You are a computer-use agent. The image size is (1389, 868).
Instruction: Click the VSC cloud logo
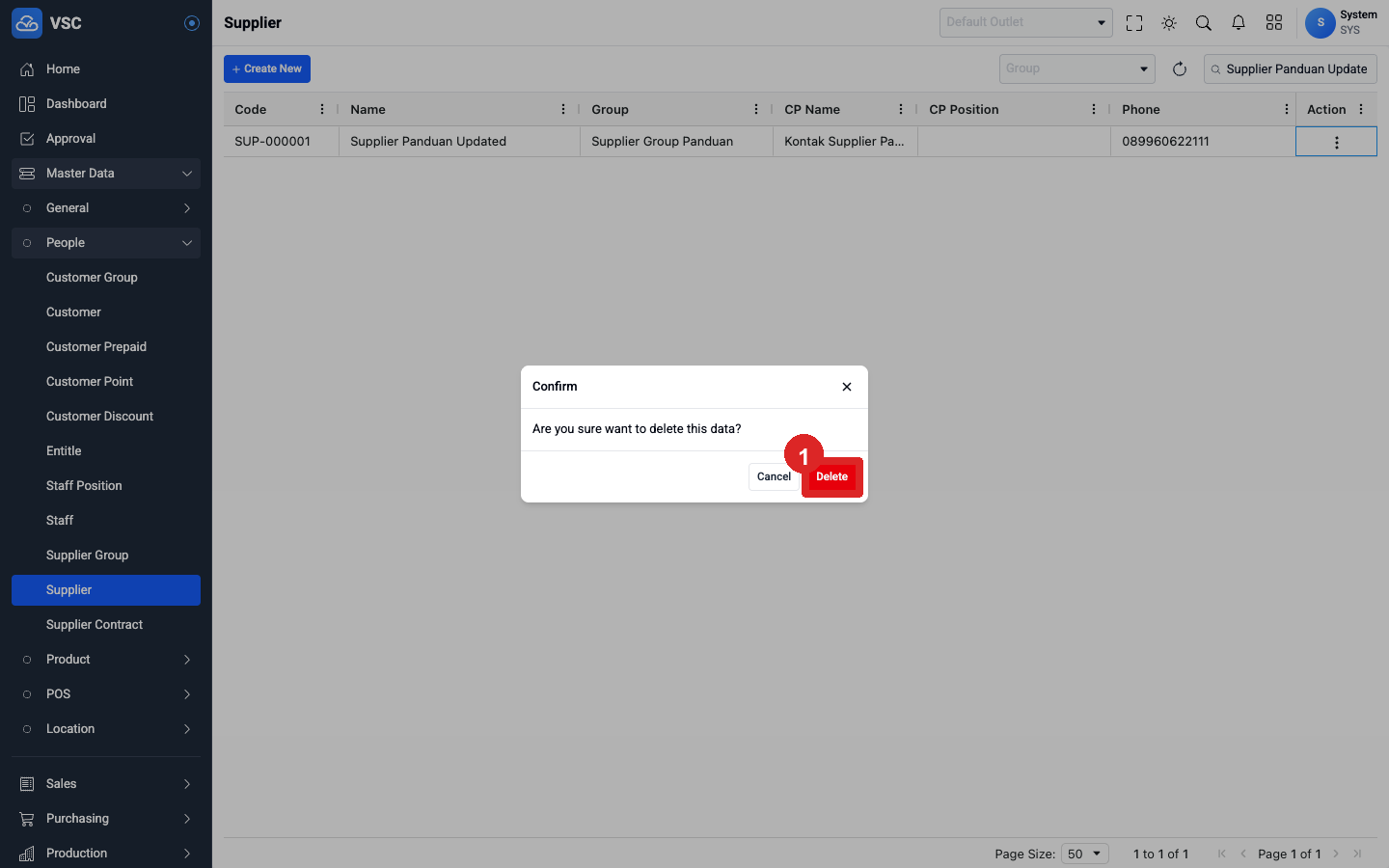click(x=27, y=23)
